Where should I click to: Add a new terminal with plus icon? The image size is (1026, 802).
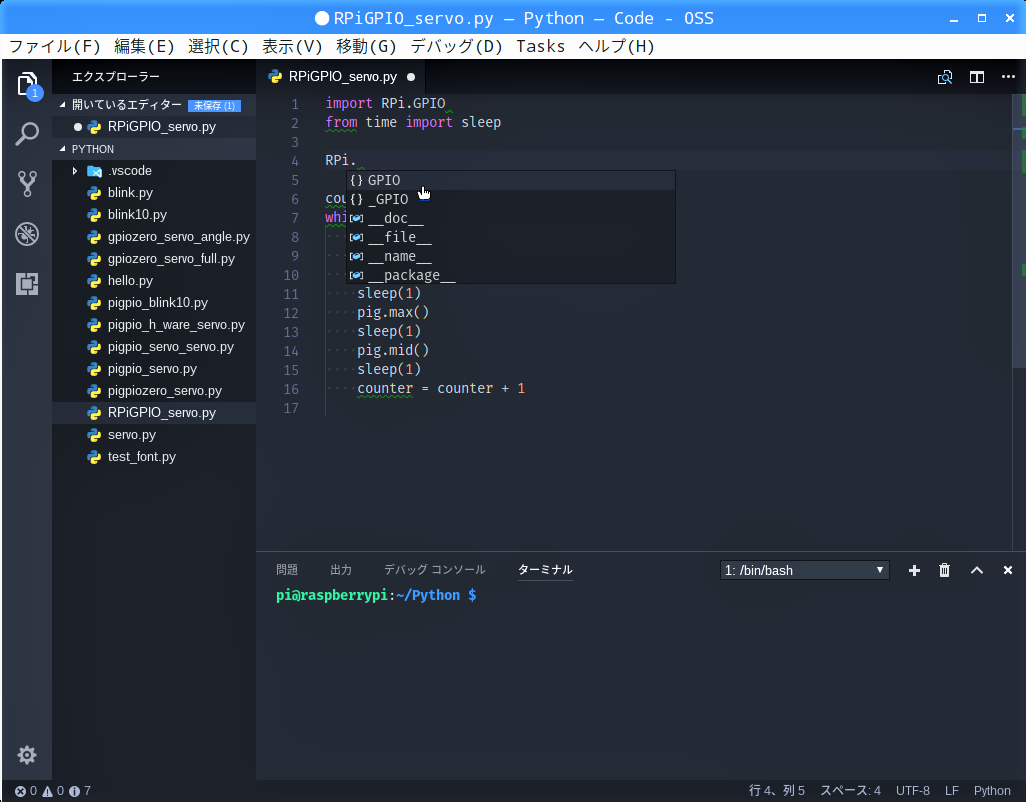914,570
